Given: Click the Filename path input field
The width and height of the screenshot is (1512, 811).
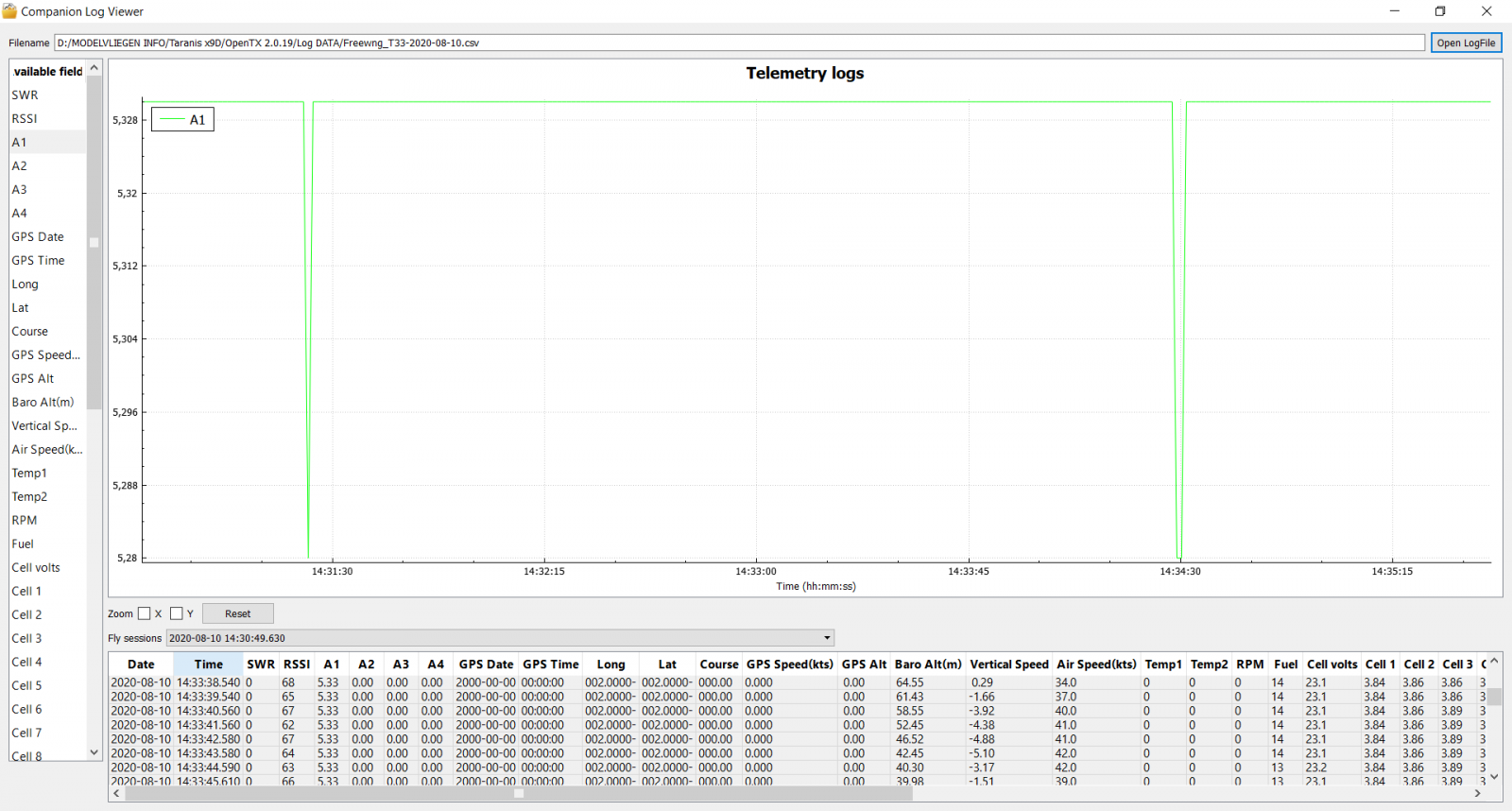Looking at the screenshot, I should 739,43.
